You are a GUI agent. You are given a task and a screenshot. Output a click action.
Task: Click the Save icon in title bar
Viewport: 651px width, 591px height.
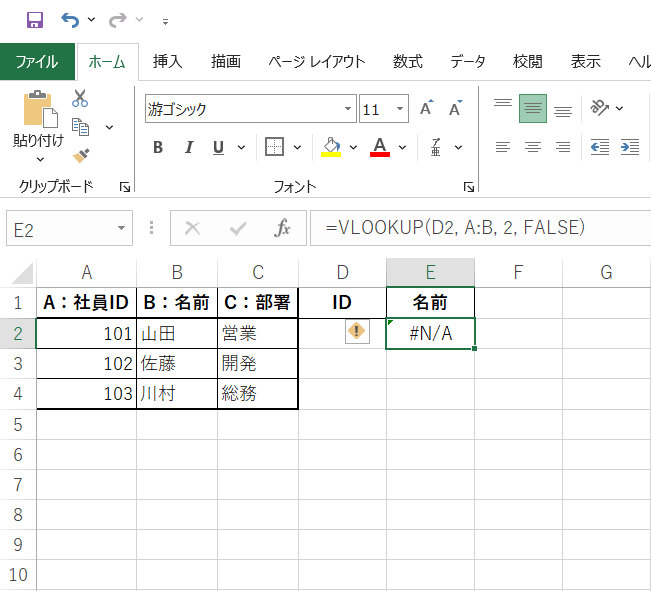pos(34,20)
